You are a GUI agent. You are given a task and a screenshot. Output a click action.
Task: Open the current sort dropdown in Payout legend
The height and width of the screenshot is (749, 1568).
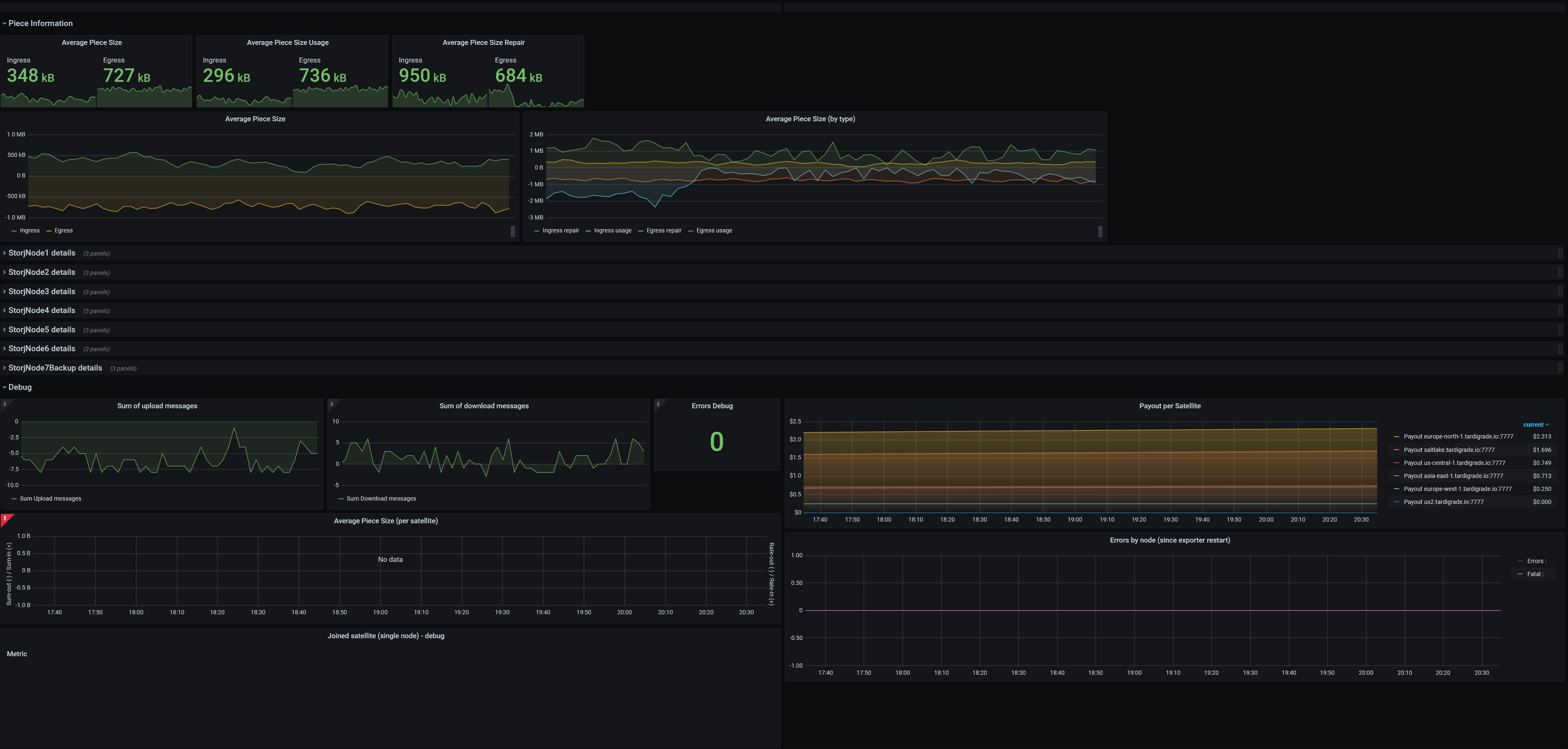coord(1536,425)
